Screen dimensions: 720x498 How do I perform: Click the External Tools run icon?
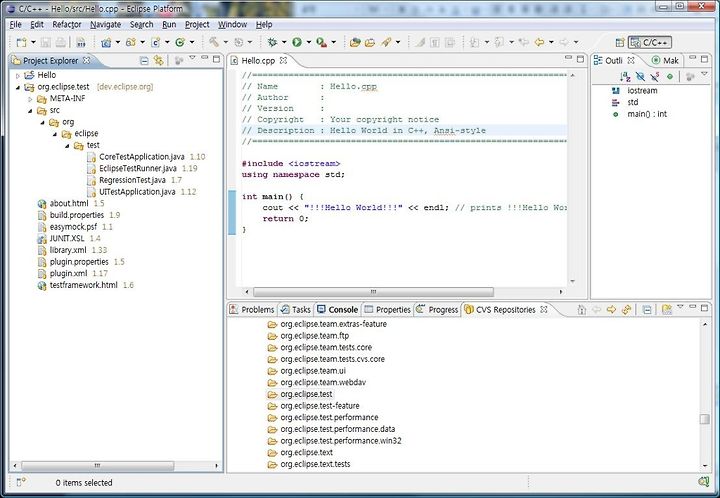coord(321,42)
